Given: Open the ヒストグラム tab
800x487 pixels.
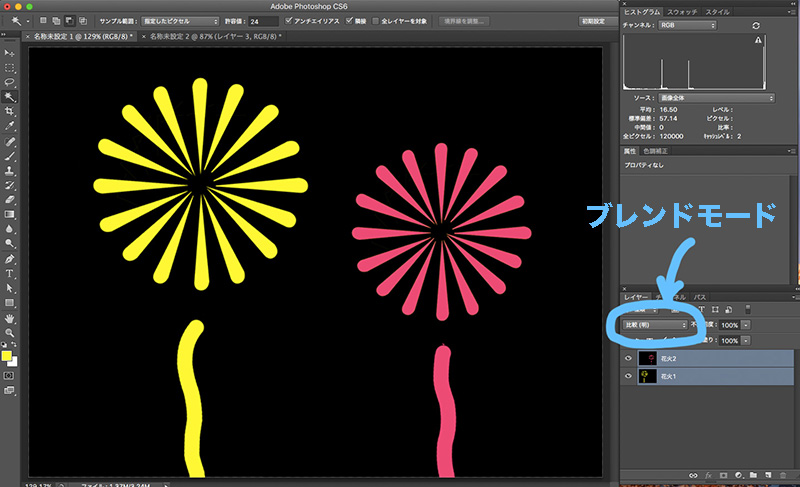Looking at the screenshot, I should pos(642,12).
